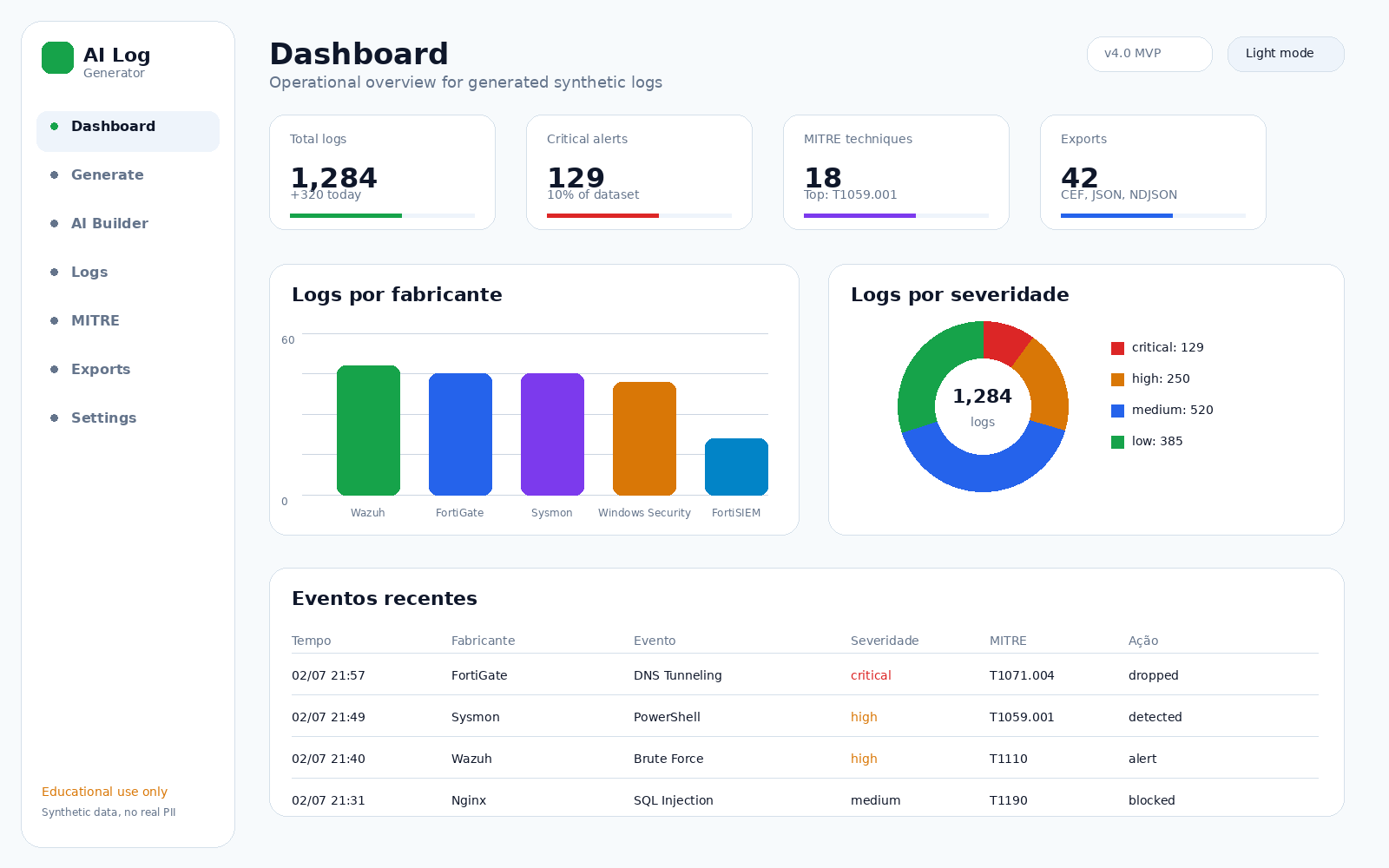Click the orange Windows Security bar
This screenshot has height=868, width=1389.
[x=644, y=438]
